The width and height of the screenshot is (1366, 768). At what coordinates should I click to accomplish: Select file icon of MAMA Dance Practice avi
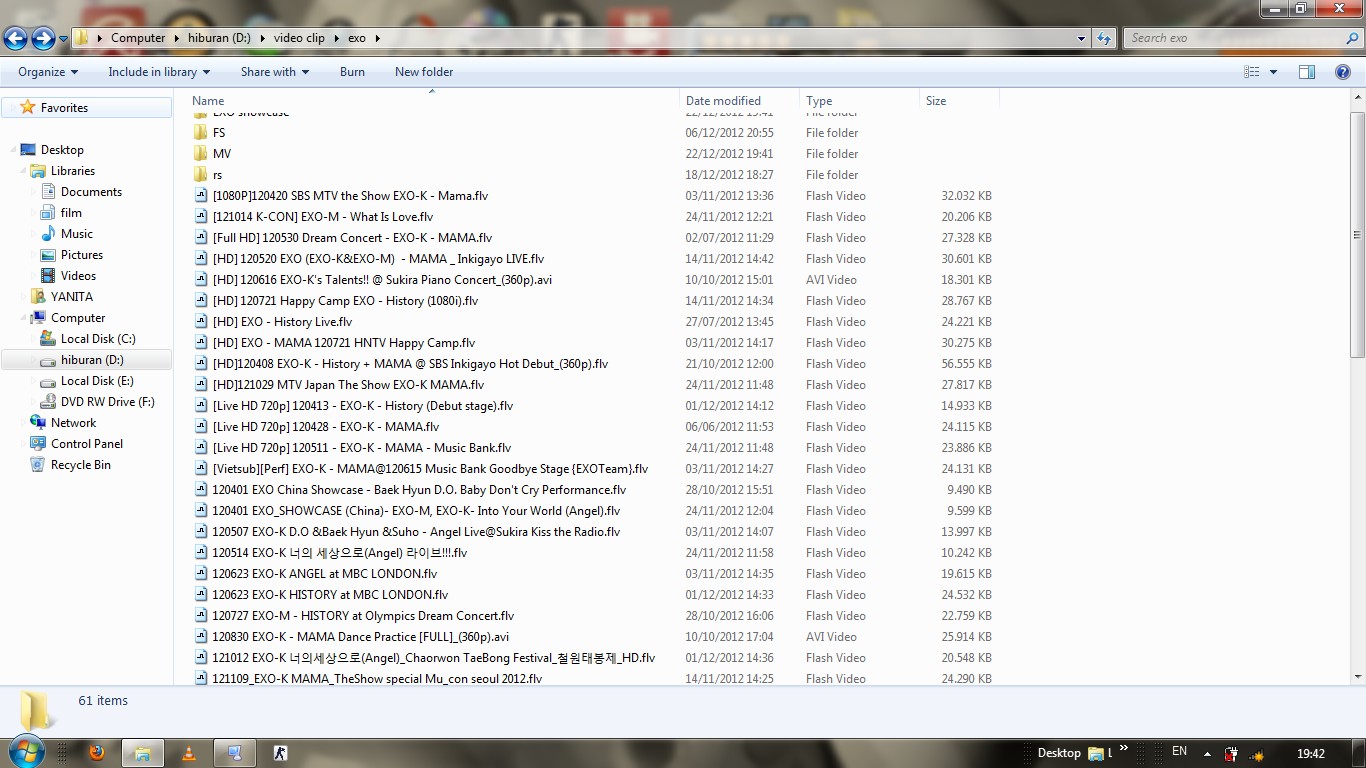(x=201, y=637)
